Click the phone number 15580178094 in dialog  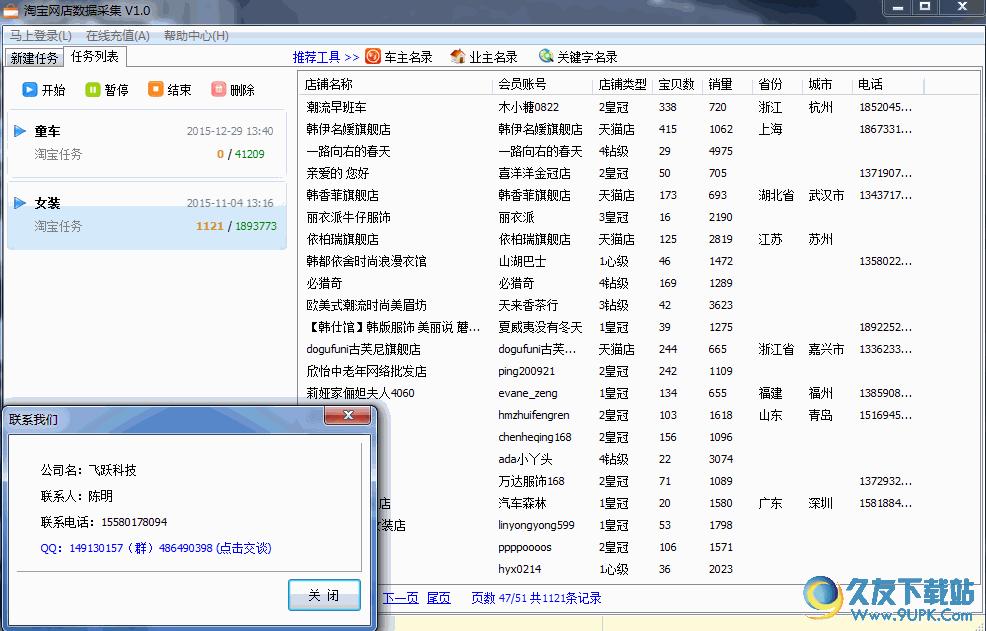tap(134, 522)
